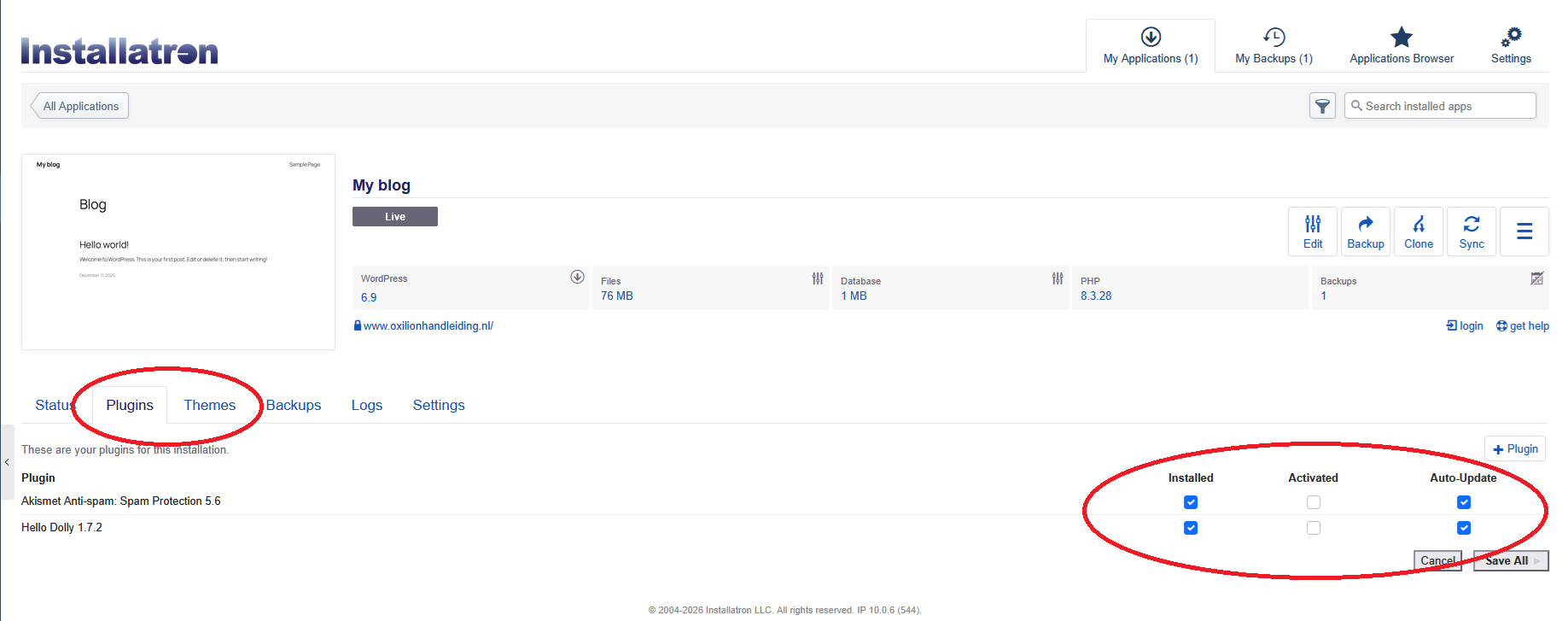Click the Backup arrow button

(x=1366, y=231)
